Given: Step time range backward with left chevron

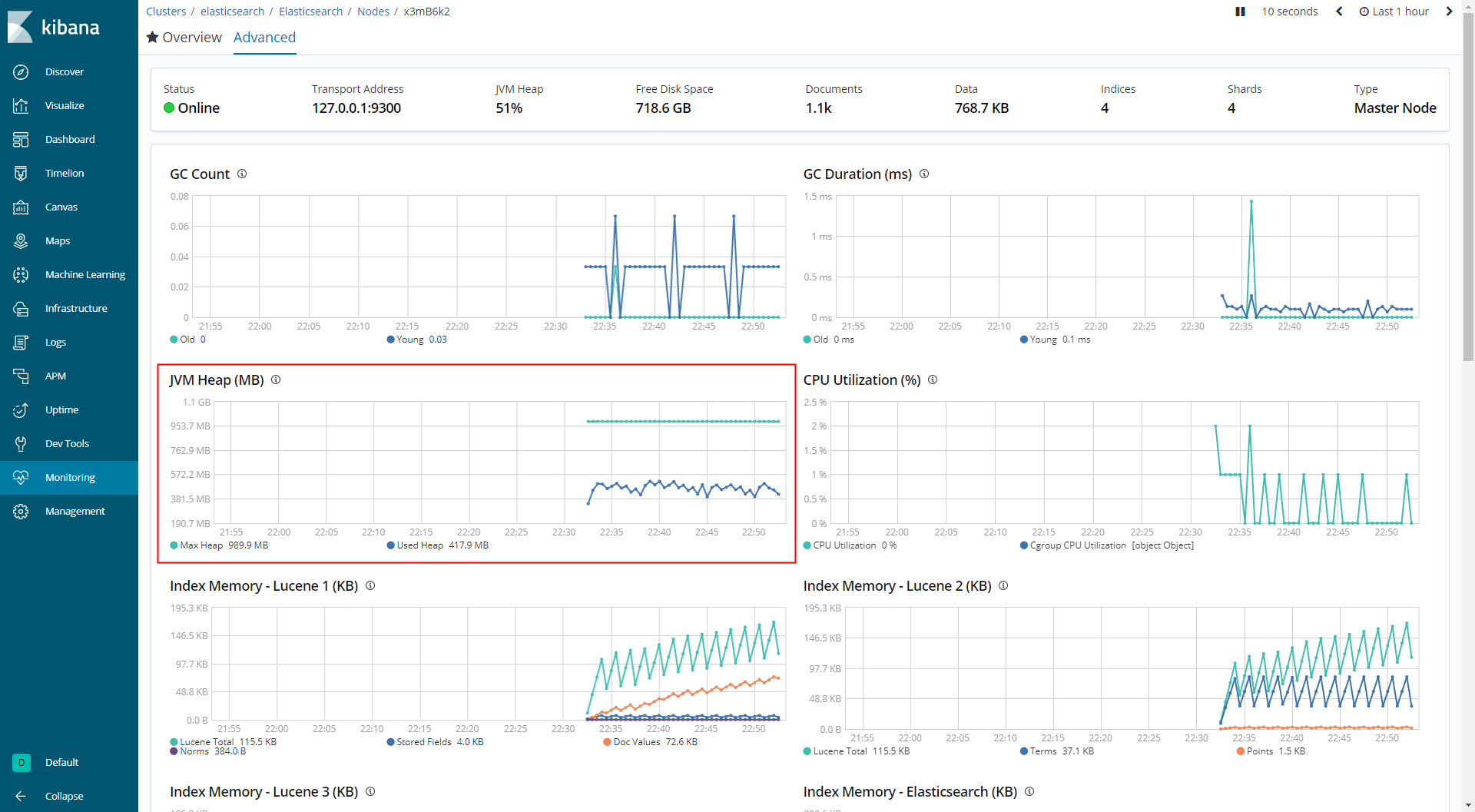Looking at the screenshot, I should tap(1339, 12).
